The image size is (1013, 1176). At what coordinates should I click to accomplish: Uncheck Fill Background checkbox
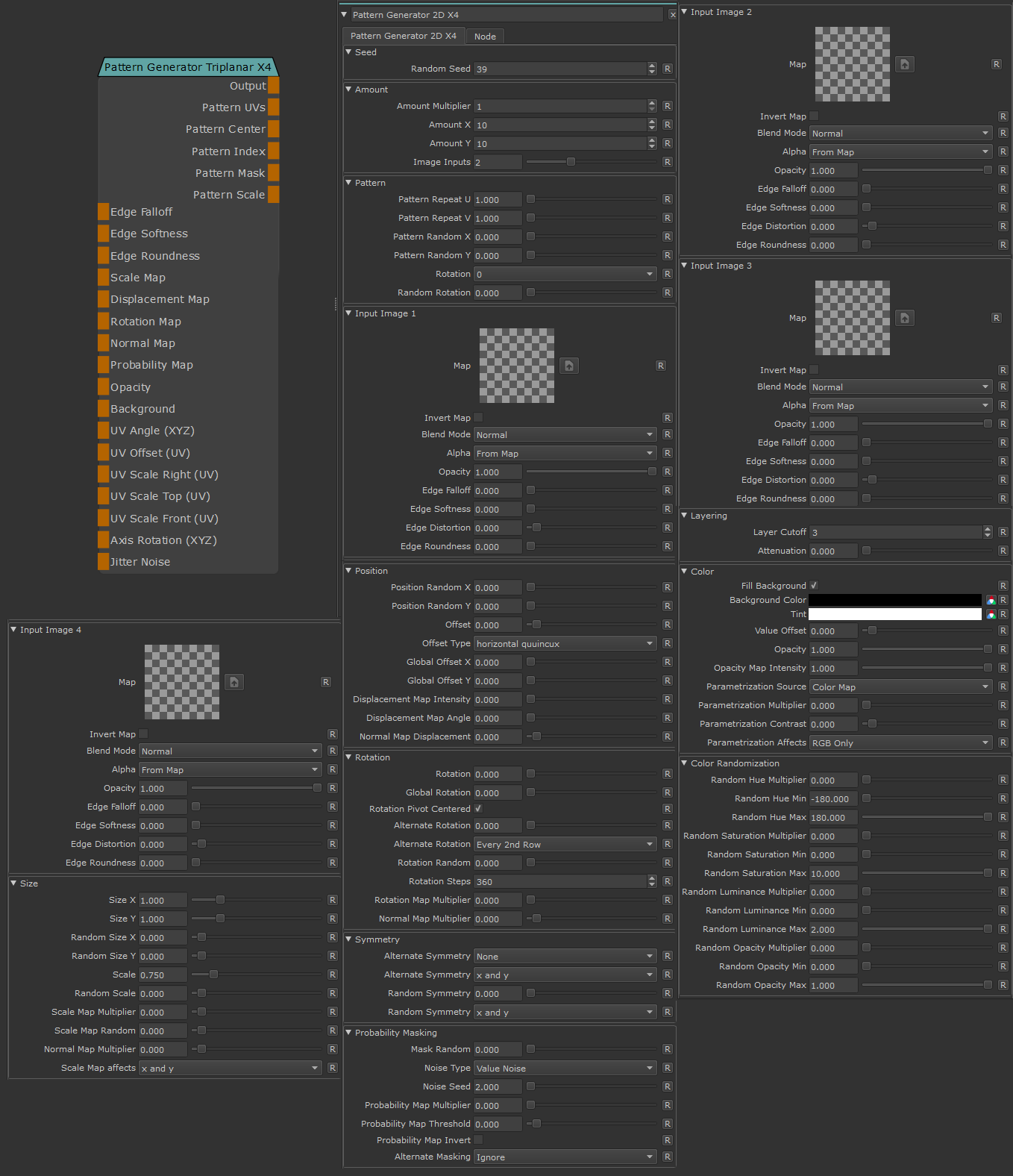pyautogui.click(x=814, y=586)
